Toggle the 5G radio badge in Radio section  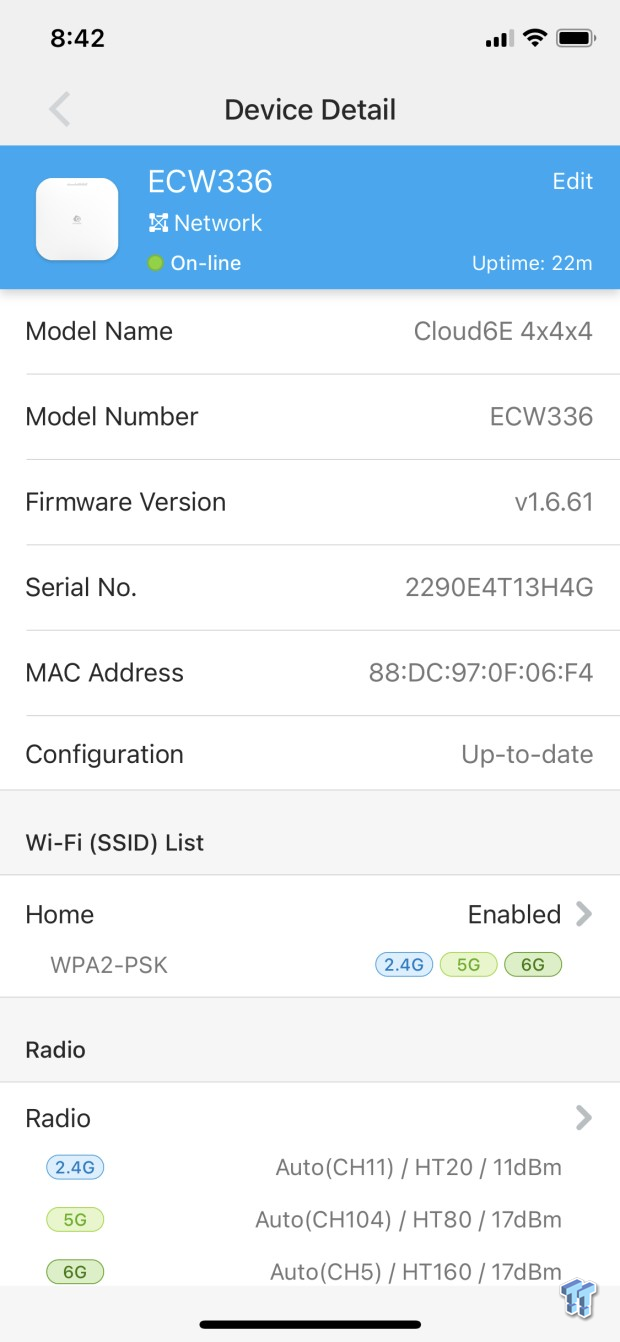coord(74,1219)
